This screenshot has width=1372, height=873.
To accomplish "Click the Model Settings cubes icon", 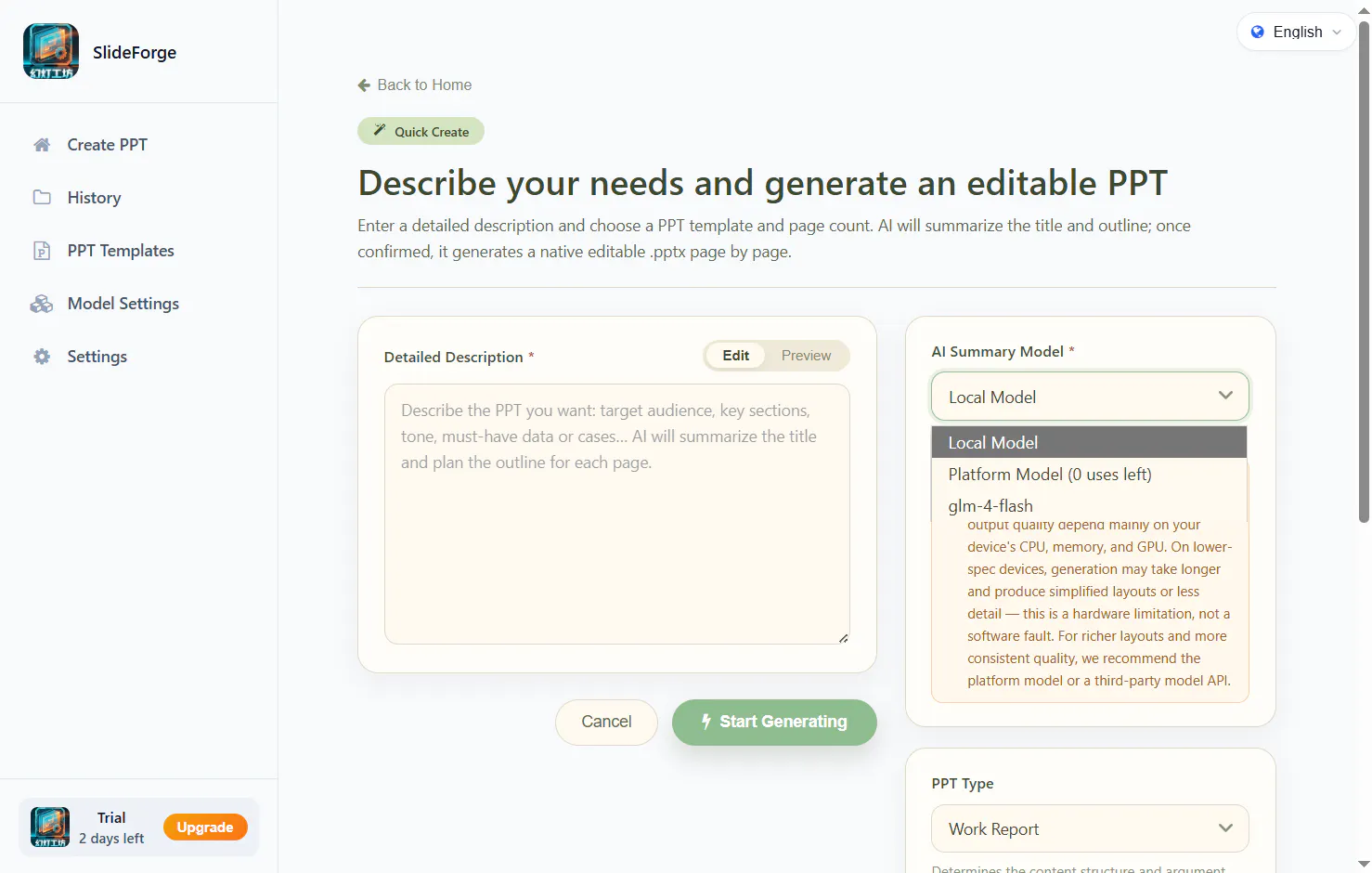I will coord(42,304).
